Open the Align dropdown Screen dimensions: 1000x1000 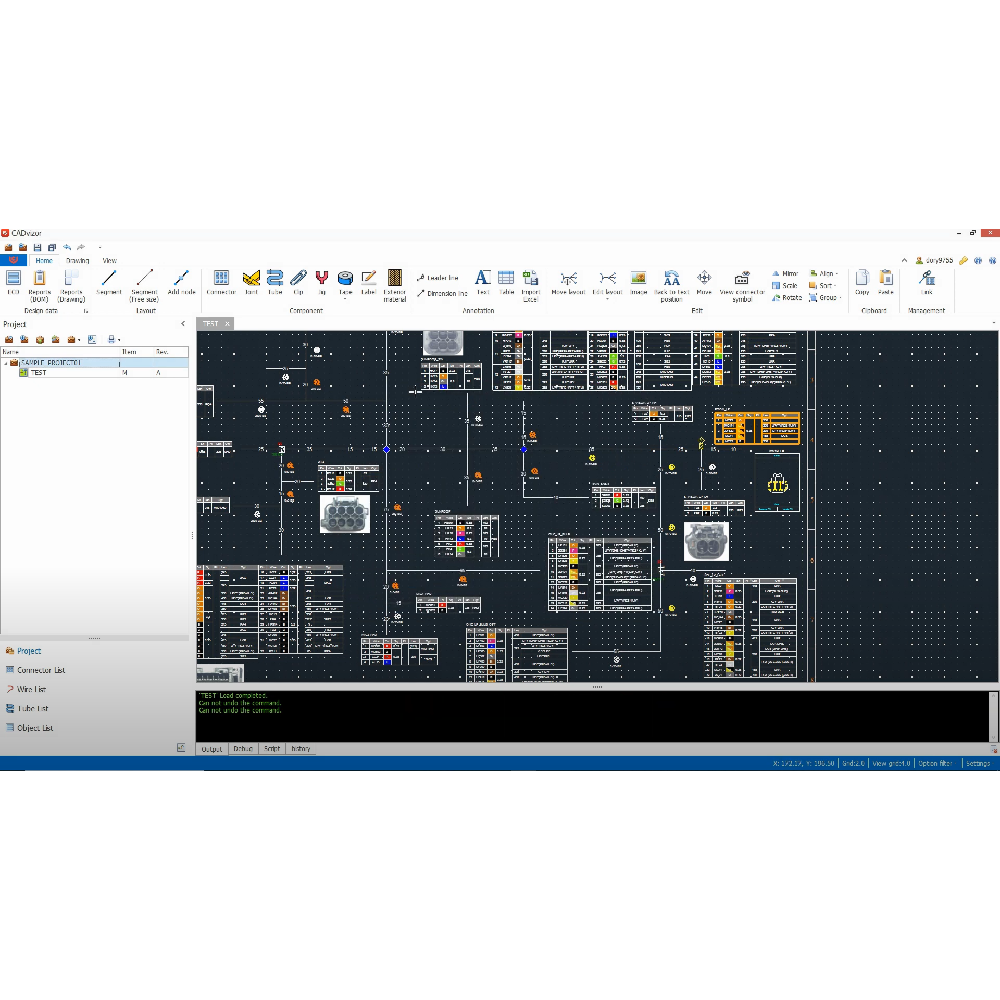(825, 273)
